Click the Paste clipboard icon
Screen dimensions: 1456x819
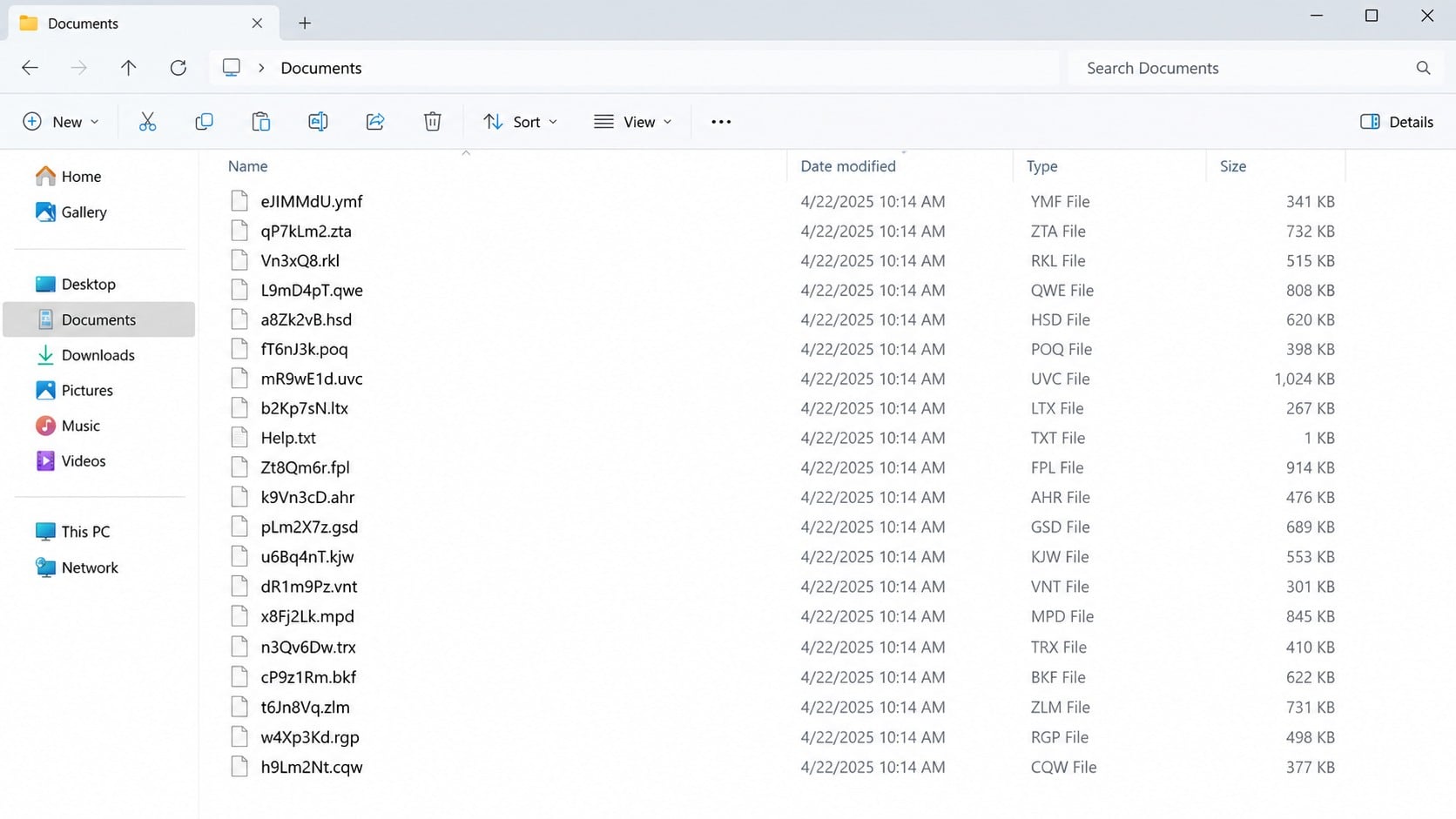tap(260, 122)
